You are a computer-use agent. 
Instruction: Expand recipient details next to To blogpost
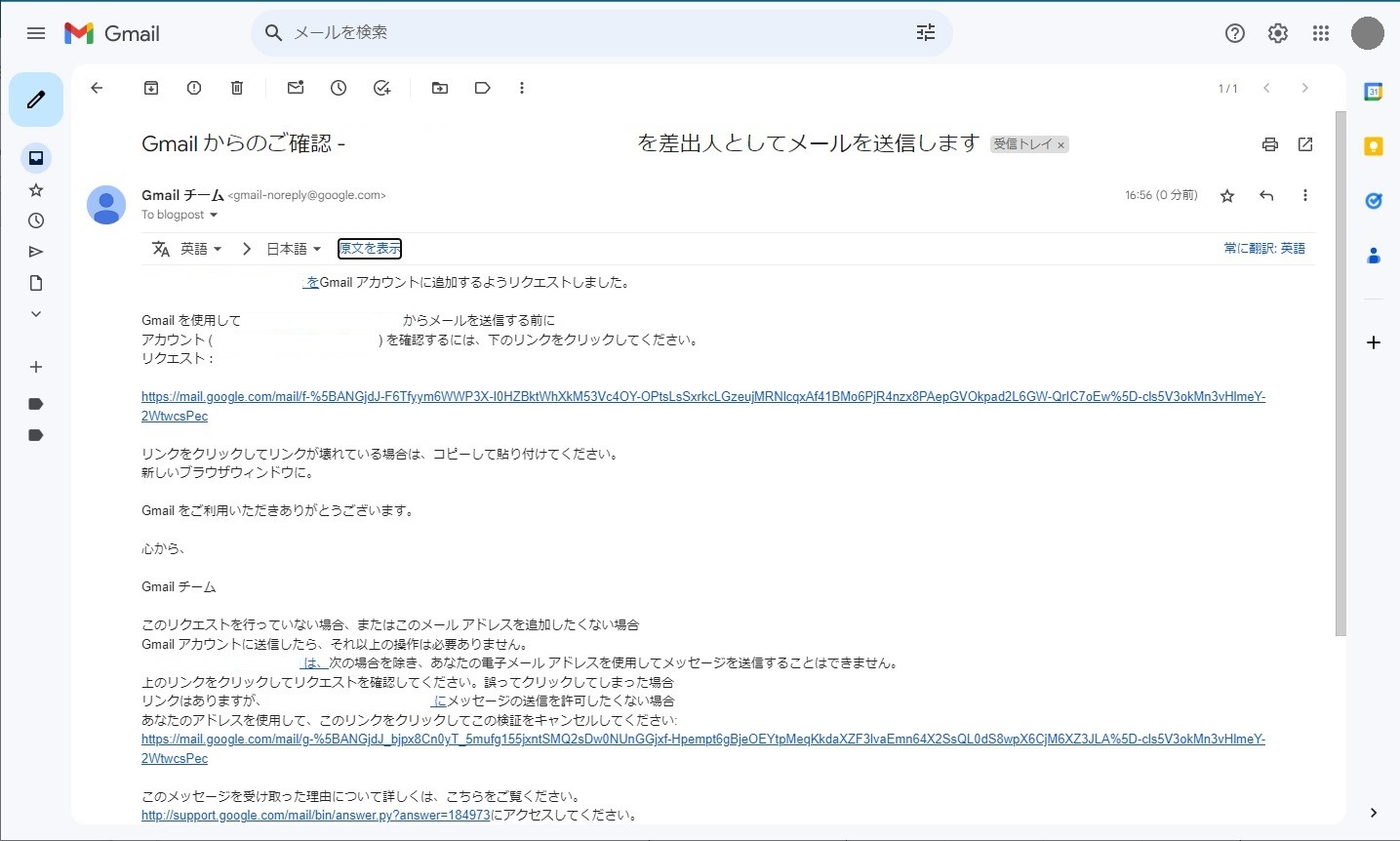(x=214, y=216)
